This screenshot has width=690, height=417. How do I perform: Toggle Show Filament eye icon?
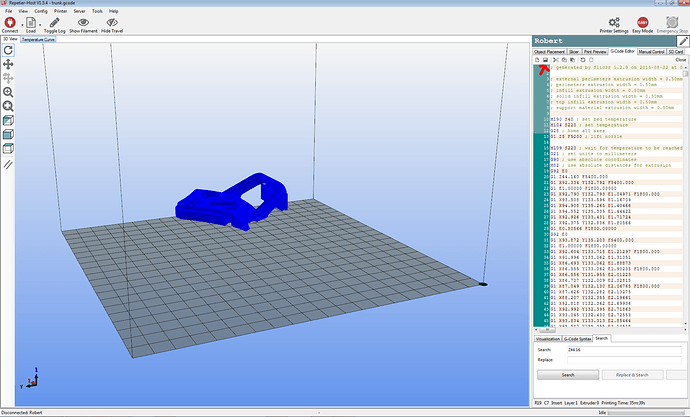coord(83,22)
